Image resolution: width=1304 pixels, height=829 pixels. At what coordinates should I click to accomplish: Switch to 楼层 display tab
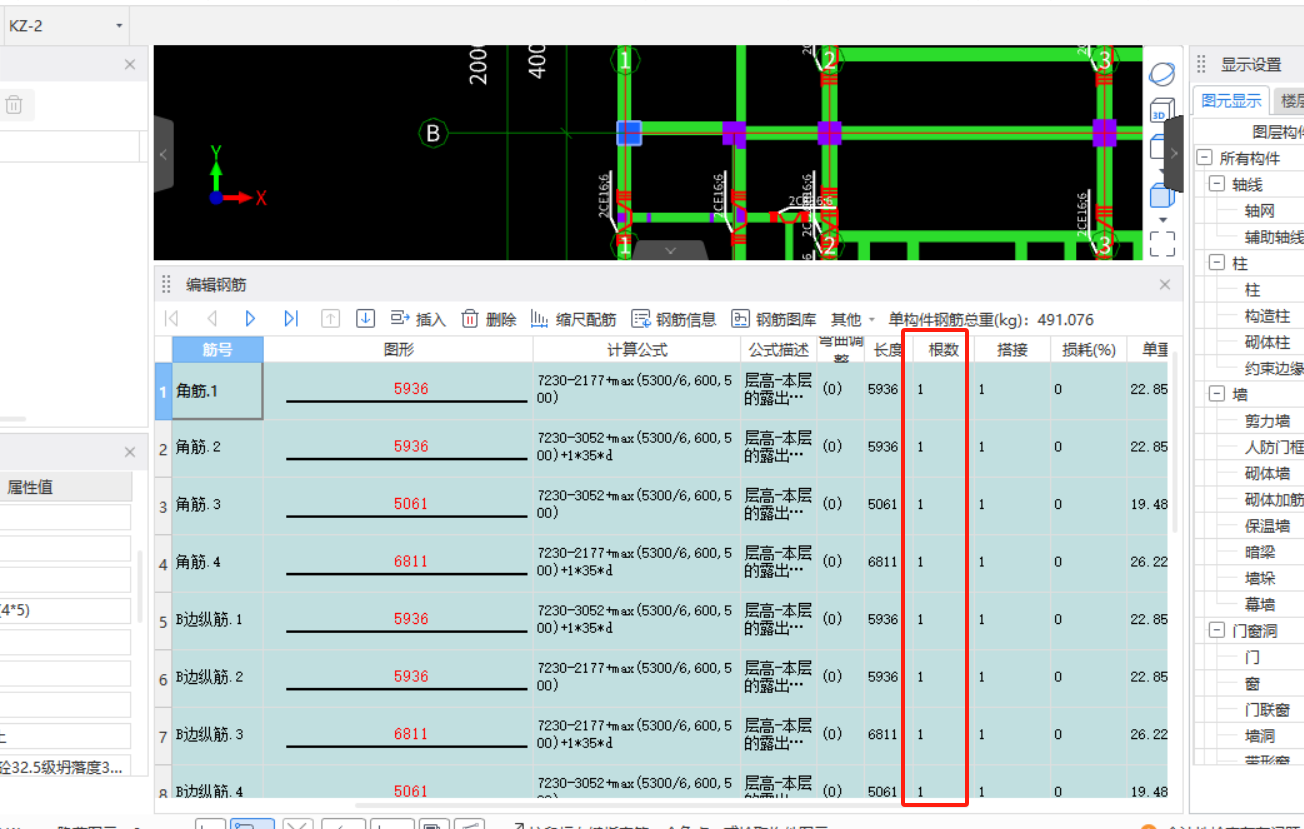[x=1291, y=101]
